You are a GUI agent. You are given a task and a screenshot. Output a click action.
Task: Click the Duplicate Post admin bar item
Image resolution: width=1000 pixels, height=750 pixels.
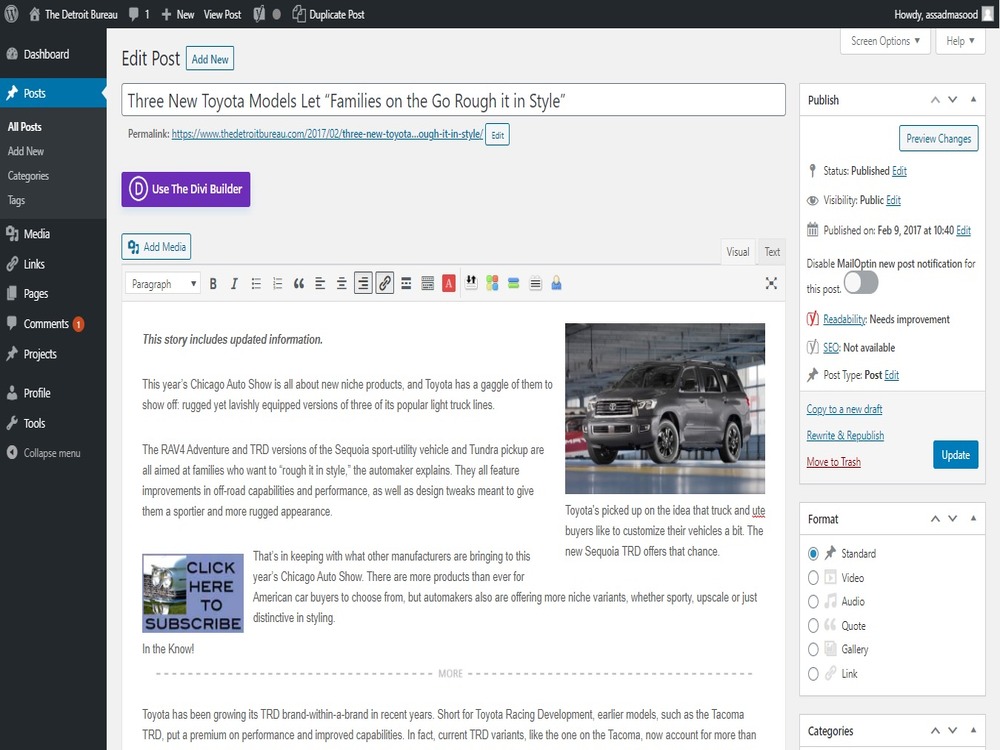tap(328, 14)
